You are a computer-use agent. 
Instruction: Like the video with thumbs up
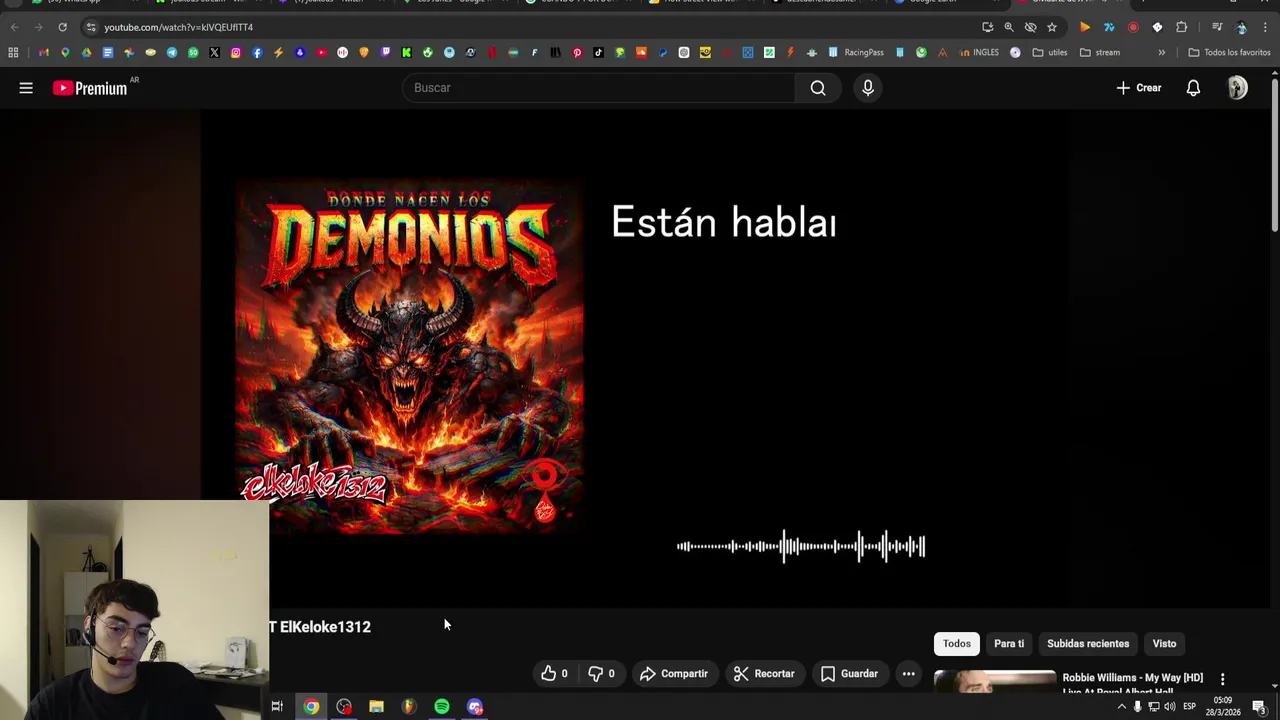click(554, 674)
